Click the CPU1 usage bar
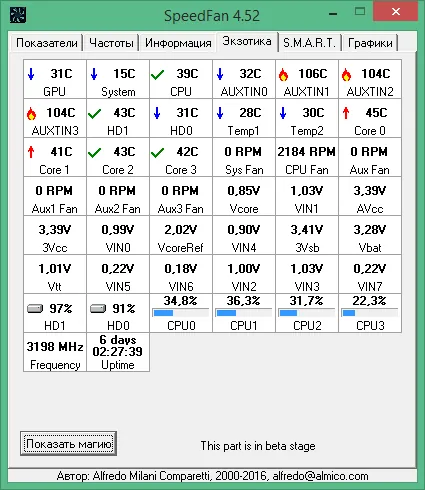 [244, 313]
